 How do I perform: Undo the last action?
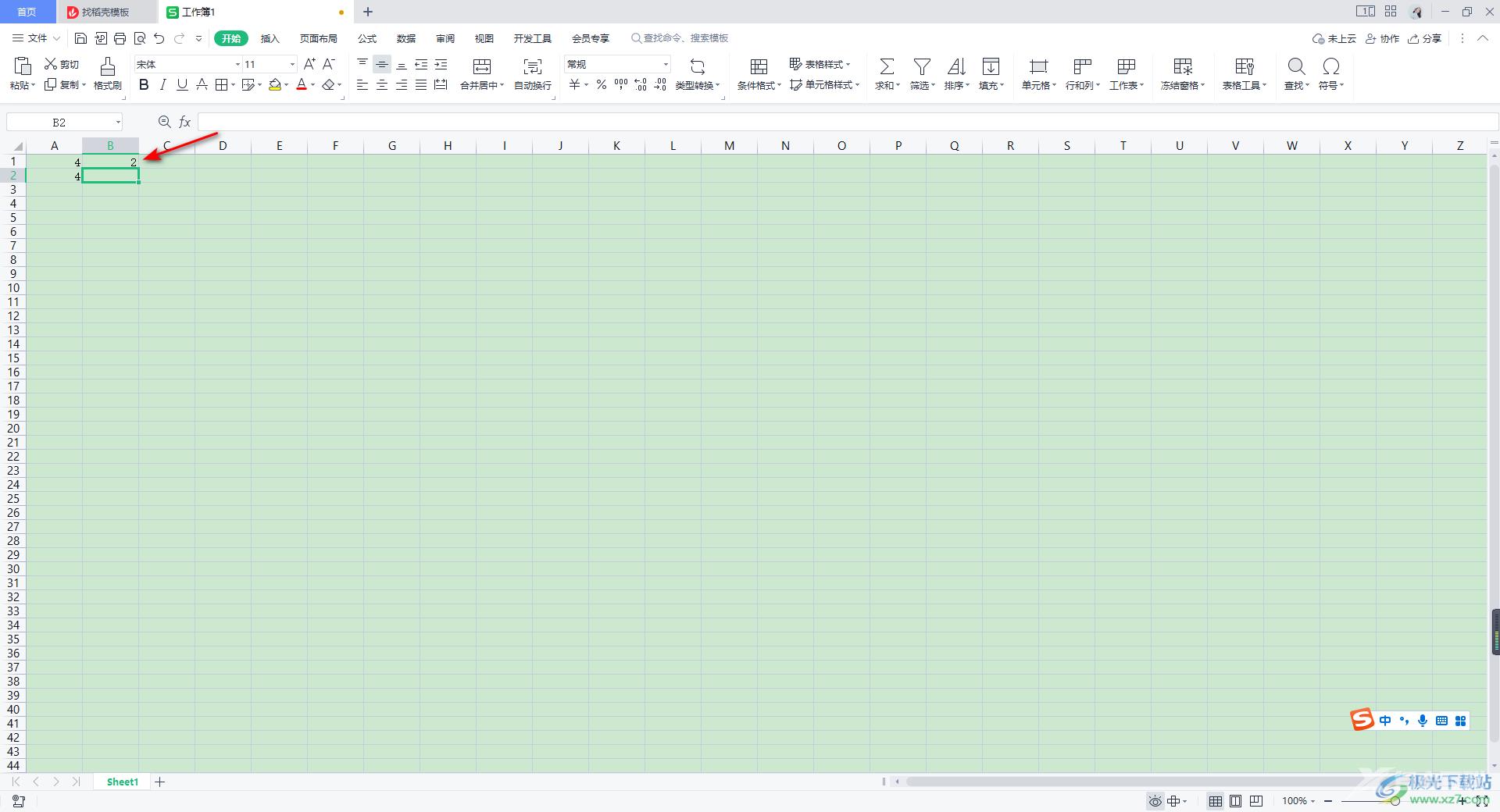(x=159, y=38)
